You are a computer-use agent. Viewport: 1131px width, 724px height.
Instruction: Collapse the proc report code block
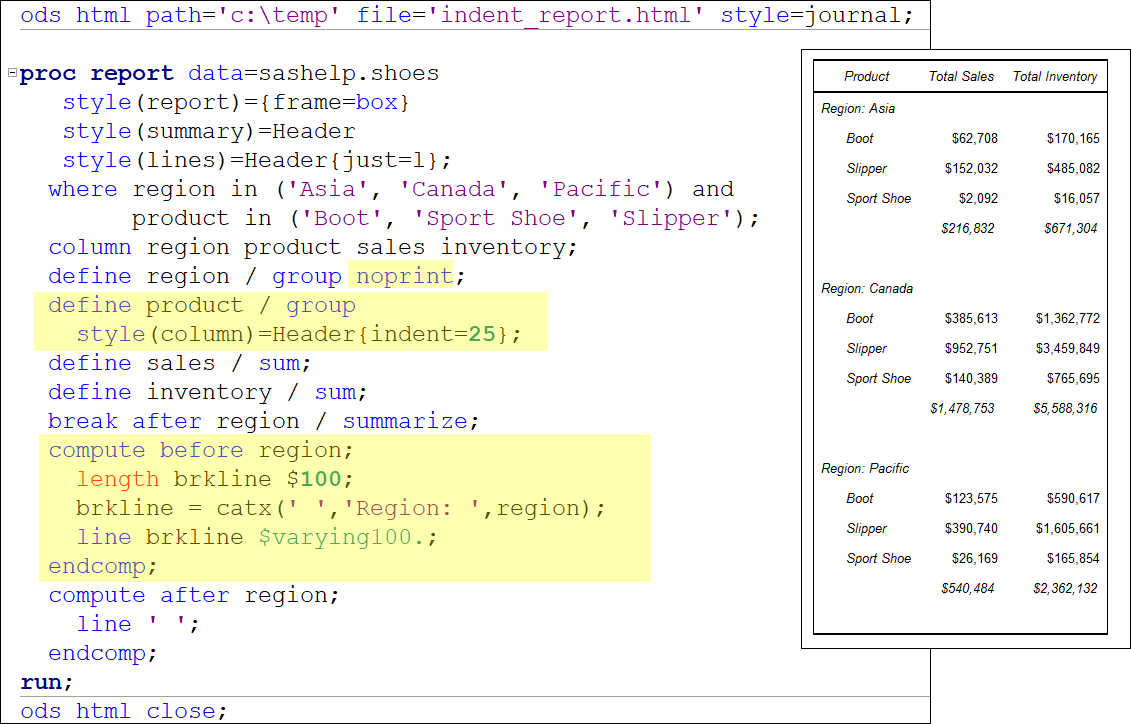[12, 74]
